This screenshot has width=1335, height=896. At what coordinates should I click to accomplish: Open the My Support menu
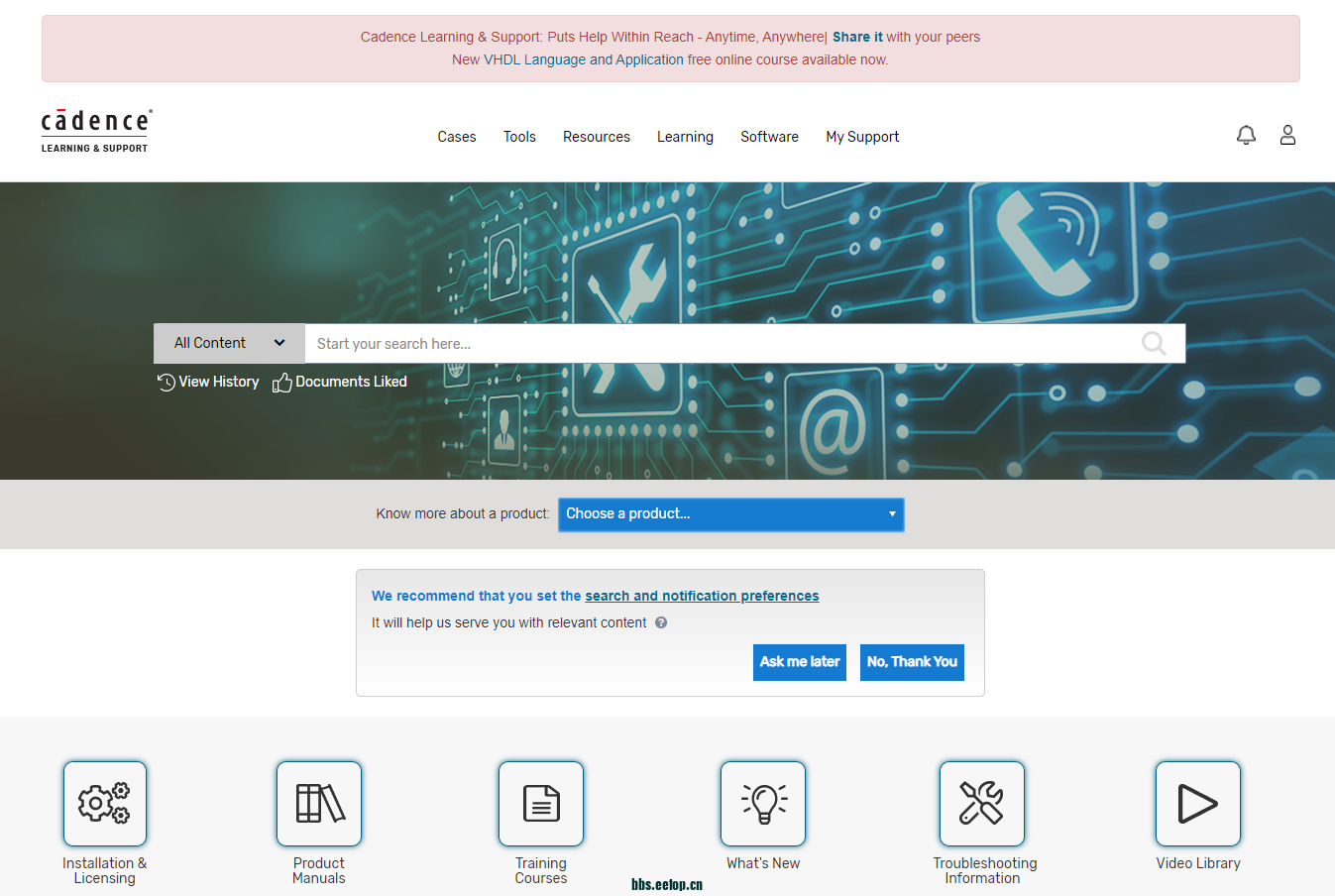click(x=862, y=137)
